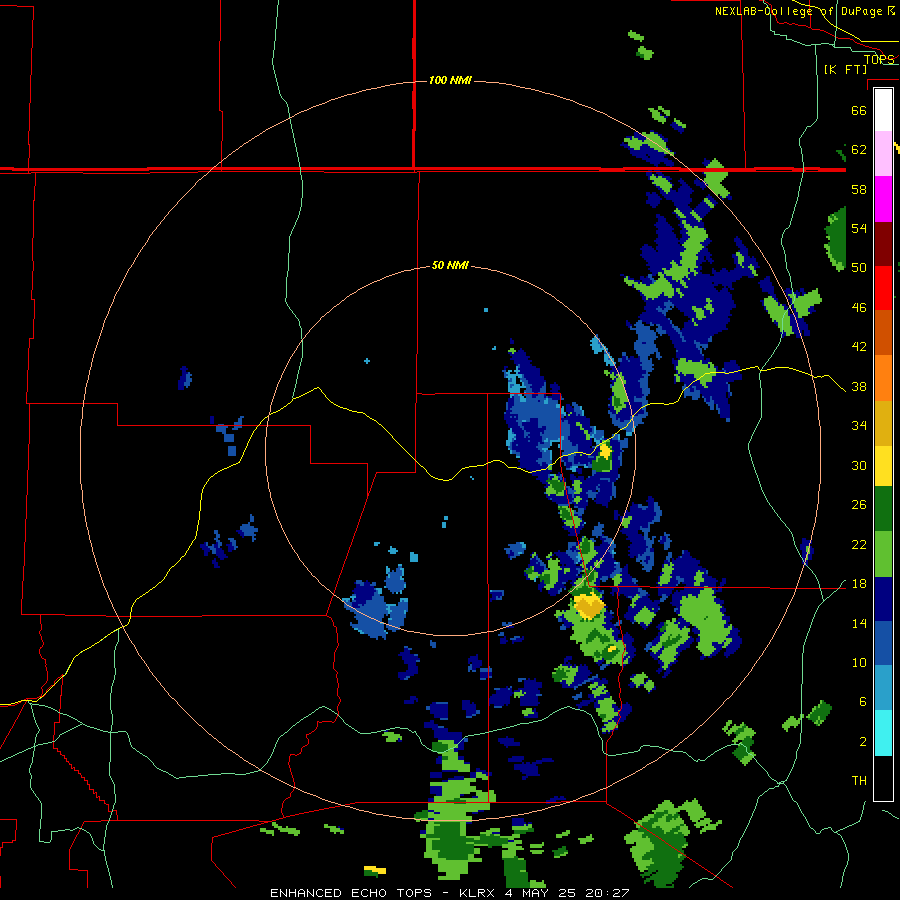Image resolution: width=900 pixels, height=900 pixels.
Task: Click the TOPS legend title
Action: (x=879, y=59)
